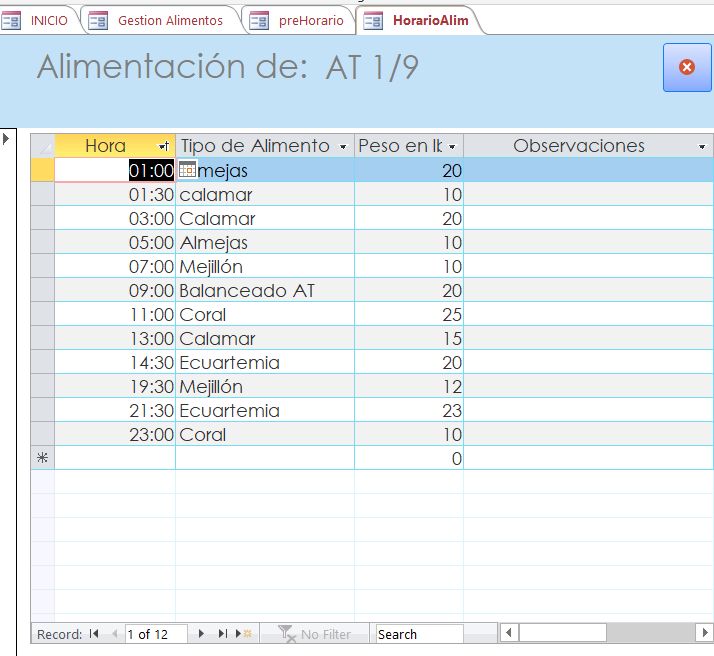The height and width of the screenshot is (656, 714).
Task: Click the No Filter indicator
Action: (314, 634)
